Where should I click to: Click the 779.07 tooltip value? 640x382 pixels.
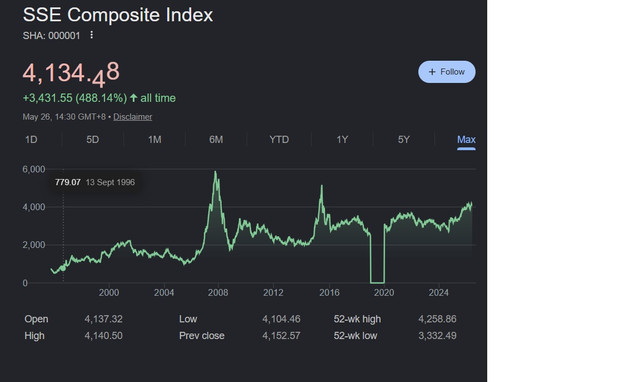pos(68,182)
